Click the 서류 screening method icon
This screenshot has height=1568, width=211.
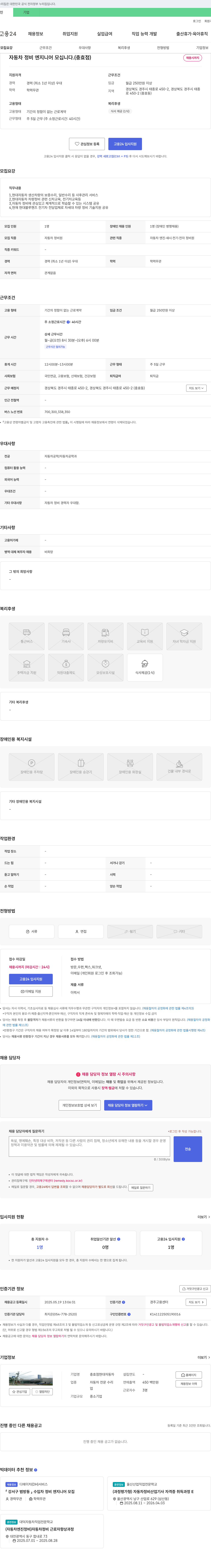[32, 931]
